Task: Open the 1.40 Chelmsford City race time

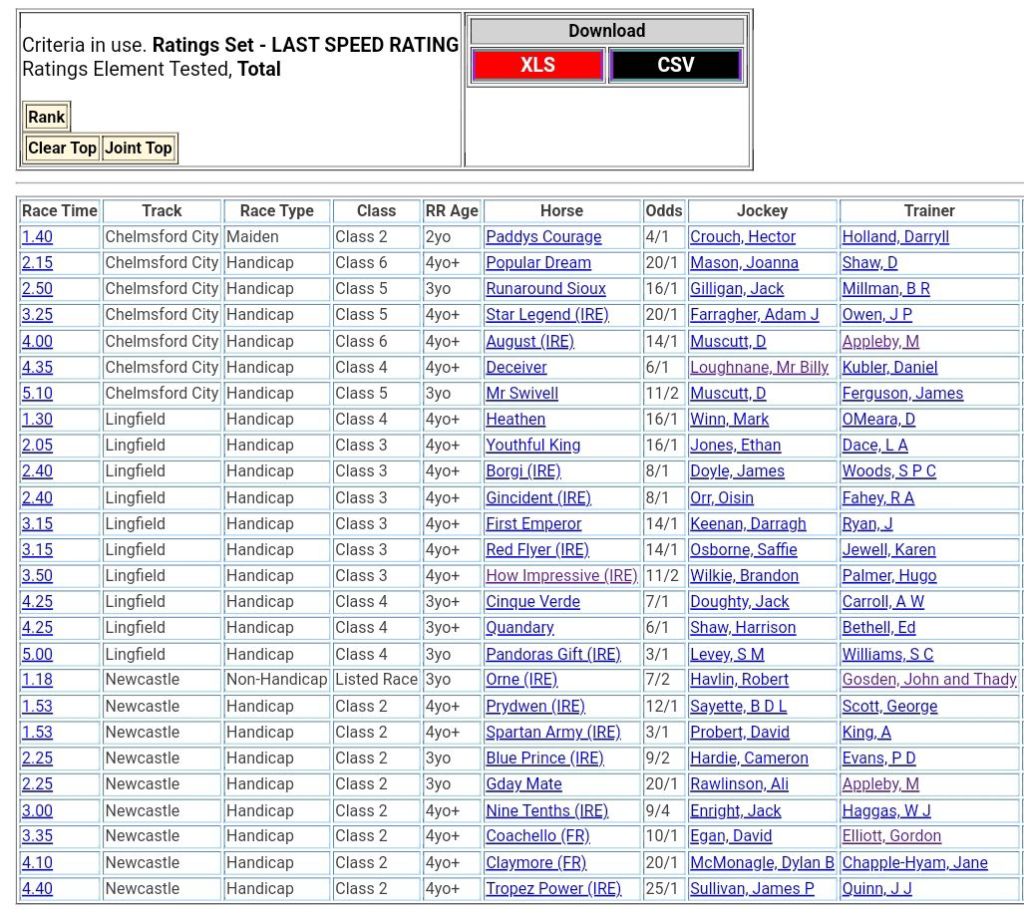Action: point(37,237)
